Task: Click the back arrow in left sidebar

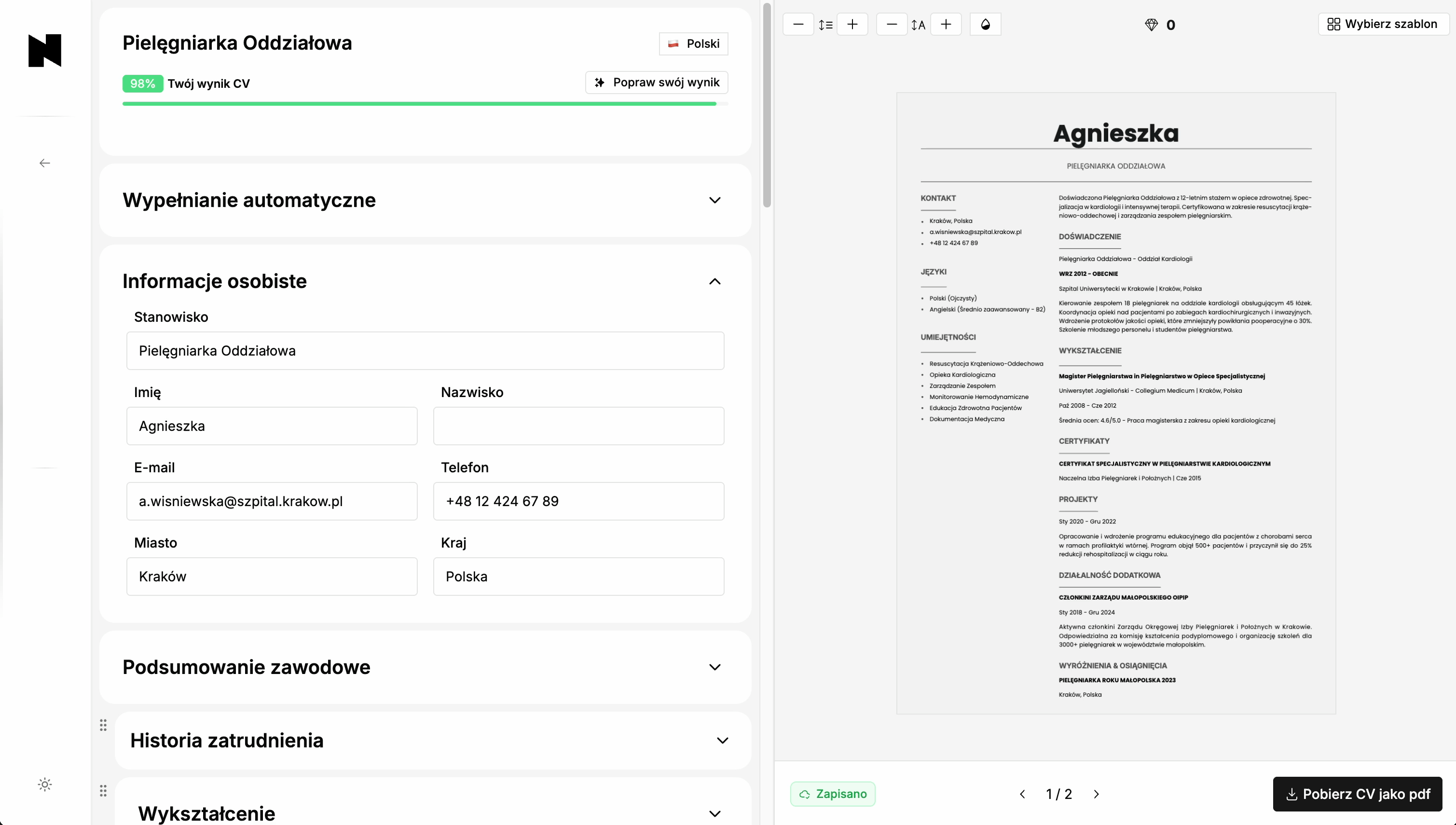Action: [45, 163]
